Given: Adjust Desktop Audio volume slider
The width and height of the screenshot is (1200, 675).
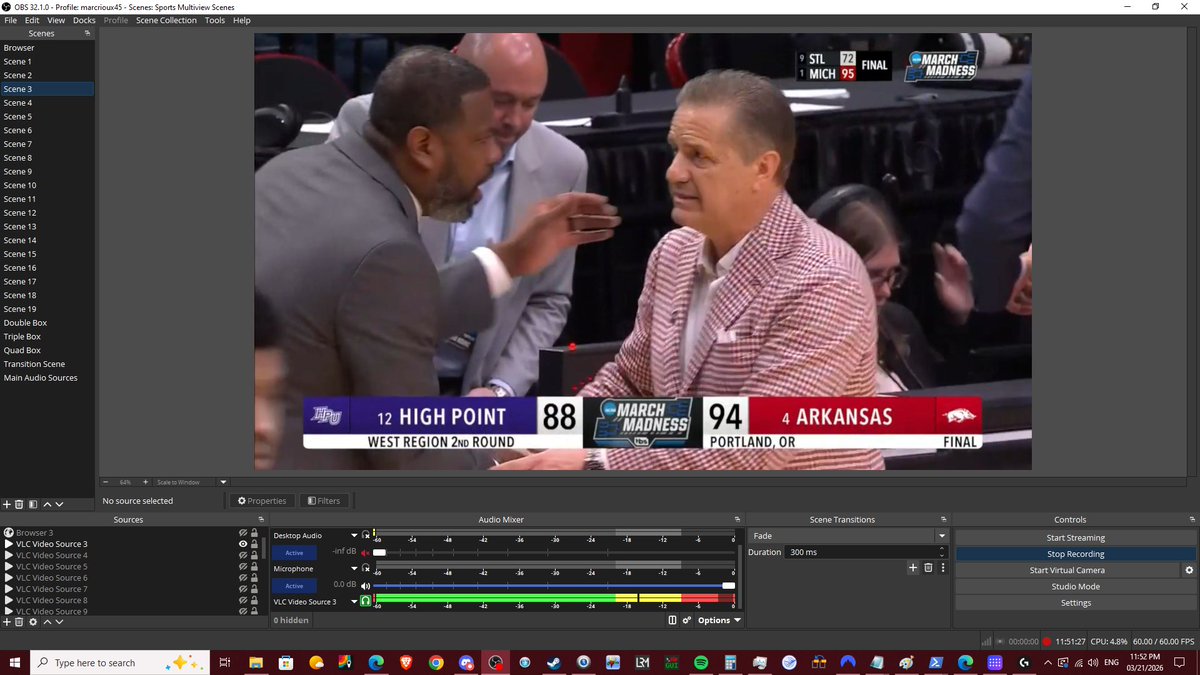Looking at the screenshot, I should coord(379,552).
